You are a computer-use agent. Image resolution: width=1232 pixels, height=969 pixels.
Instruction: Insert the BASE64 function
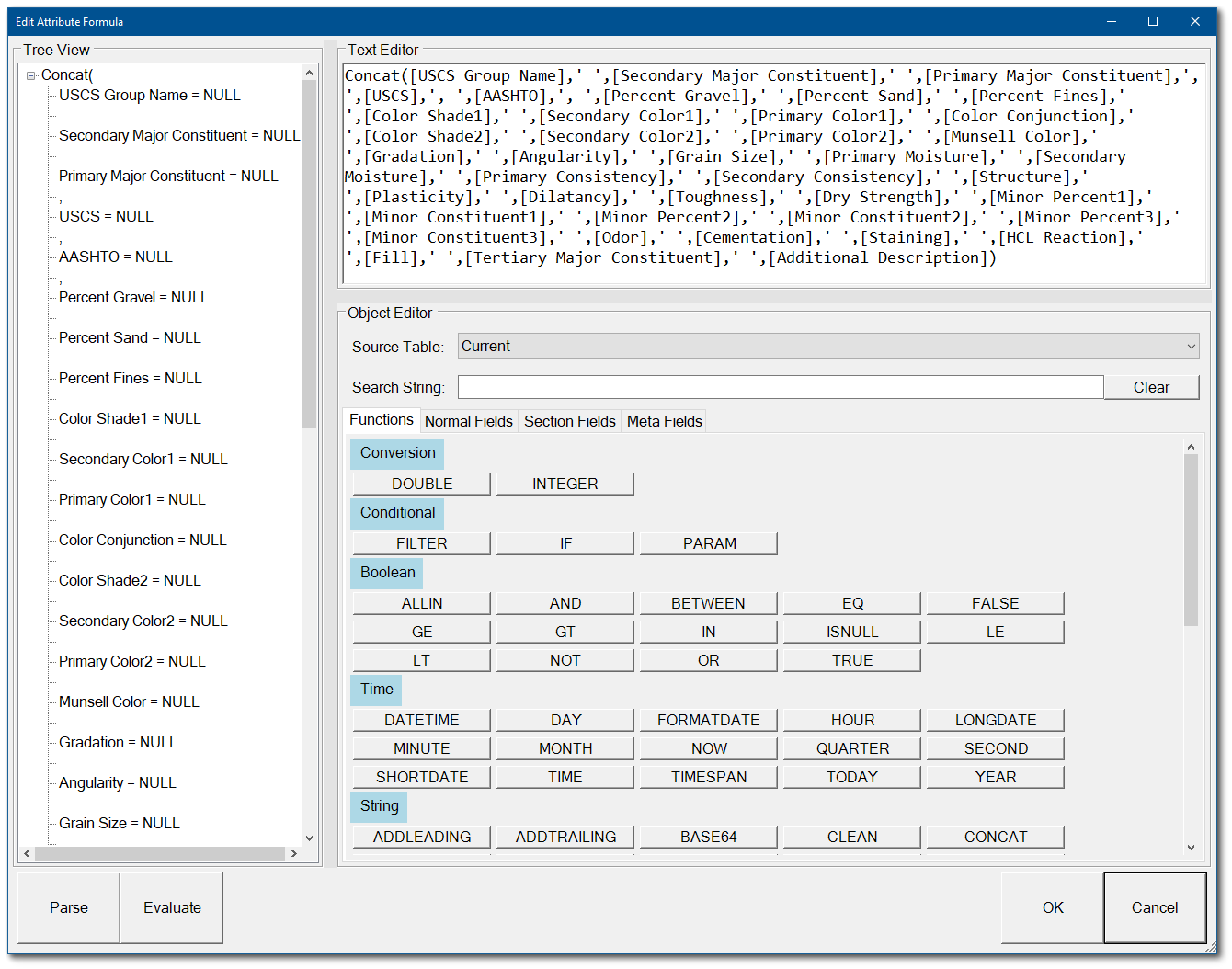[x=709, y=837]
